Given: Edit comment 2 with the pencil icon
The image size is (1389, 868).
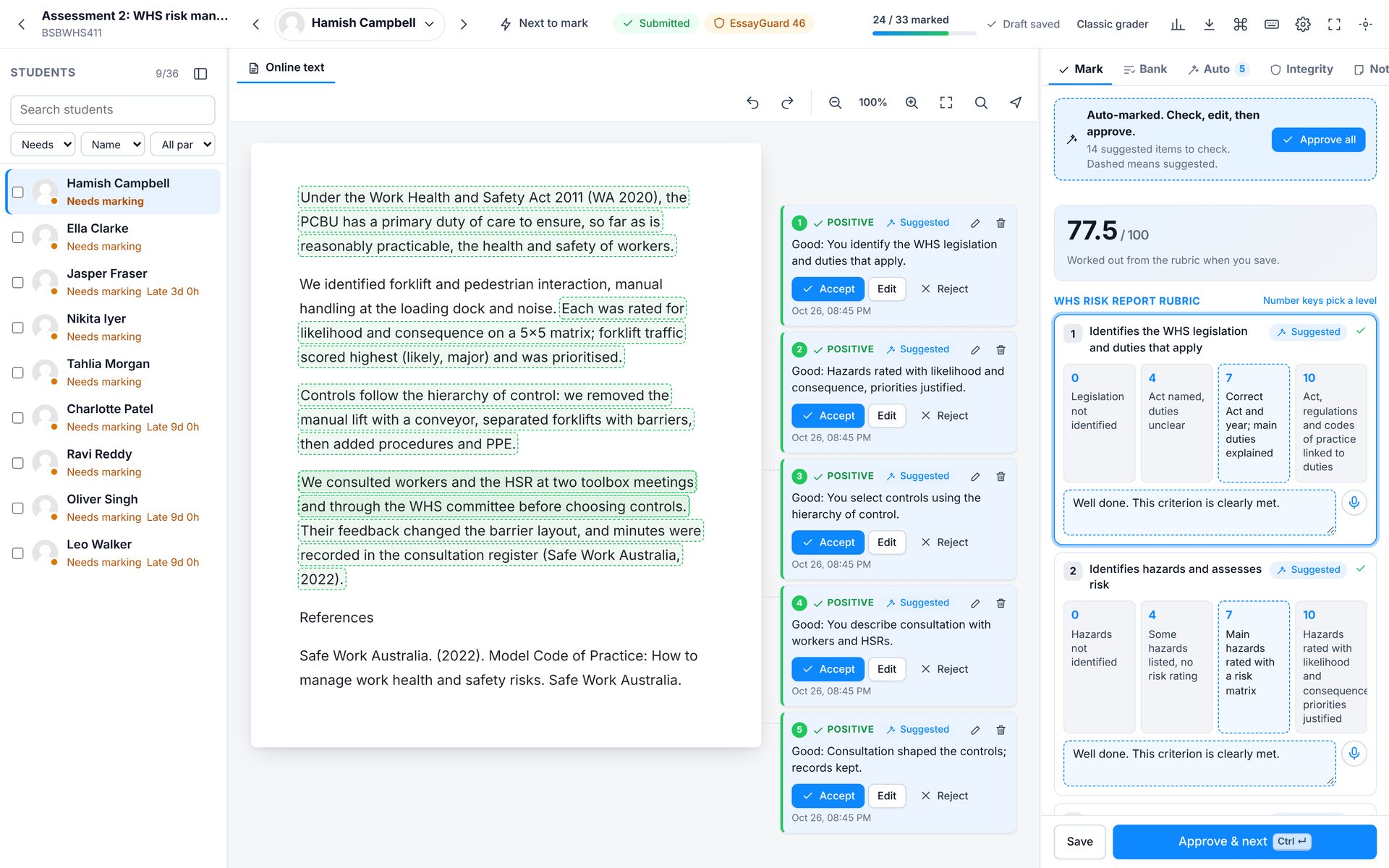Looking at the screenshot, I should pos(975,349).
